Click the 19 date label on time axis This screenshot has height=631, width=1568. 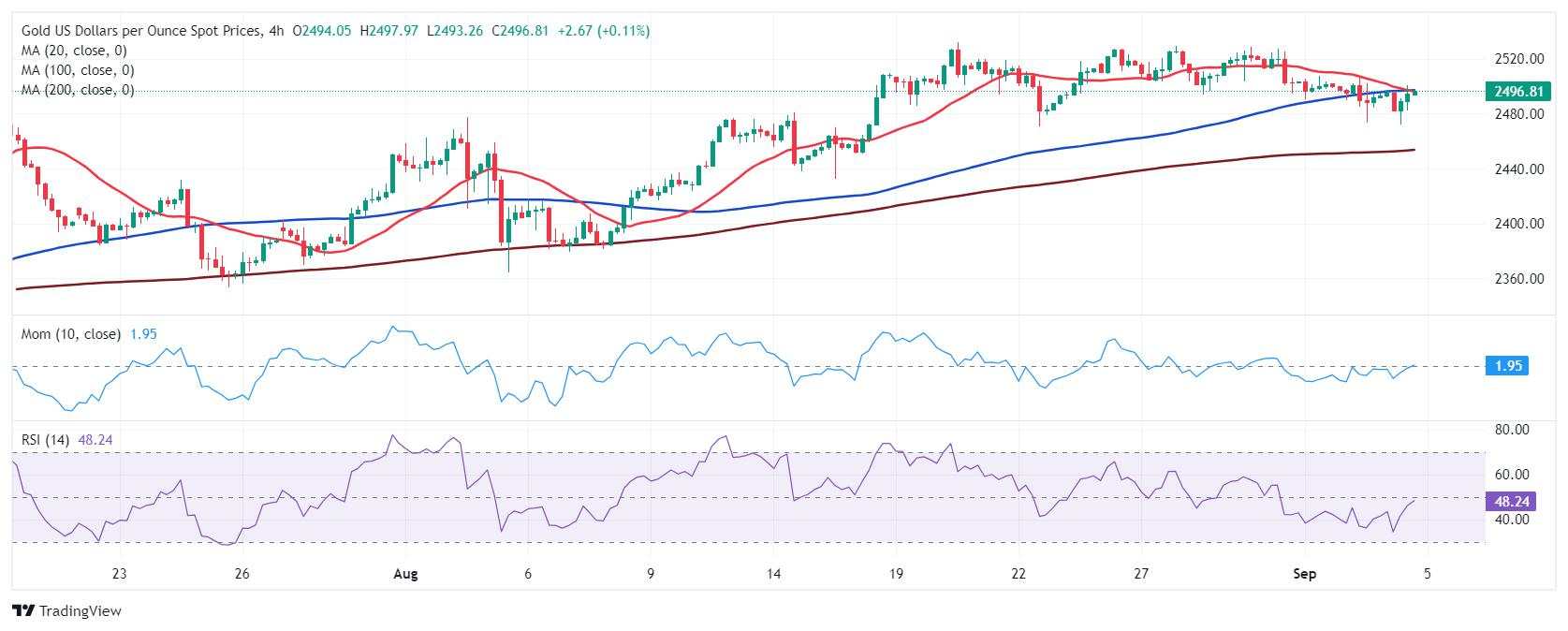click(896, 574)
